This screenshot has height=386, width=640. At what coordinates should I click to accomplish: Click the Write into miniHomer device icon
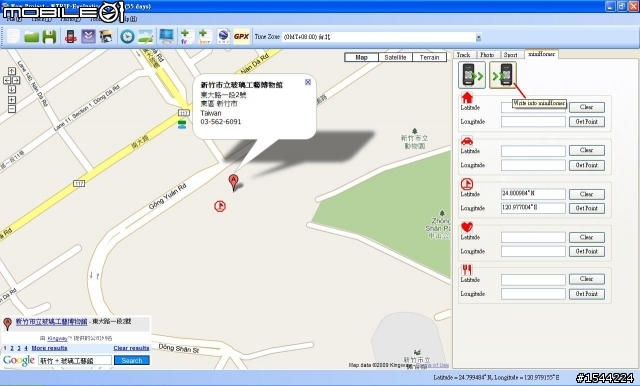[503, 75]
